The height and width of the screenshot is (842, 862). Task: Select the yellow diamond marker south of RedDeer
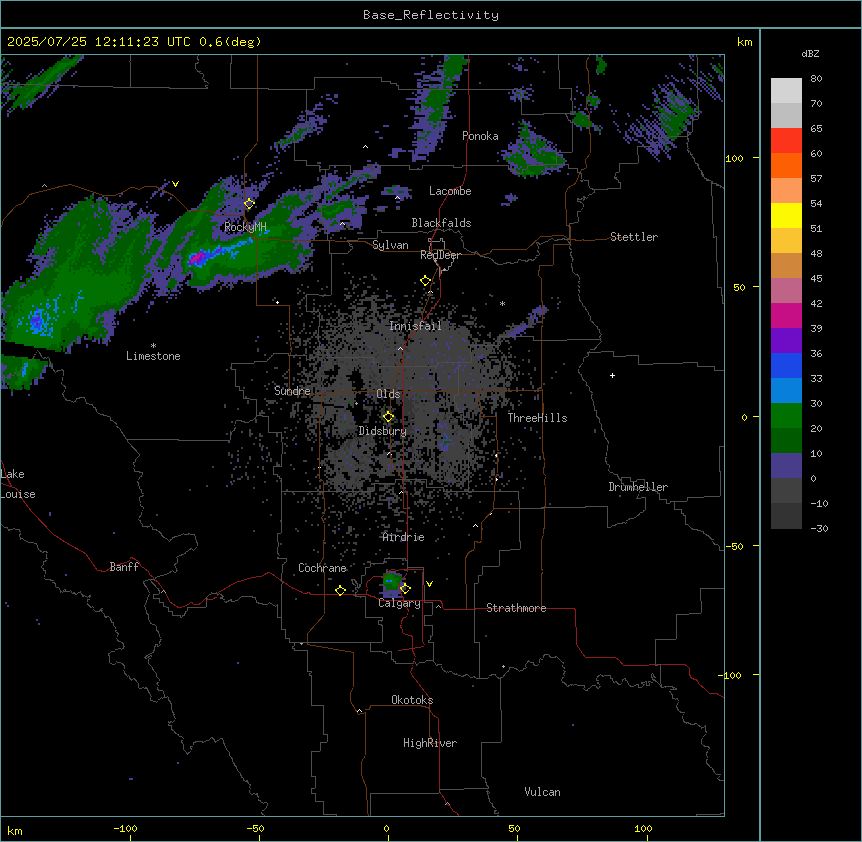[x=425, y=281]
